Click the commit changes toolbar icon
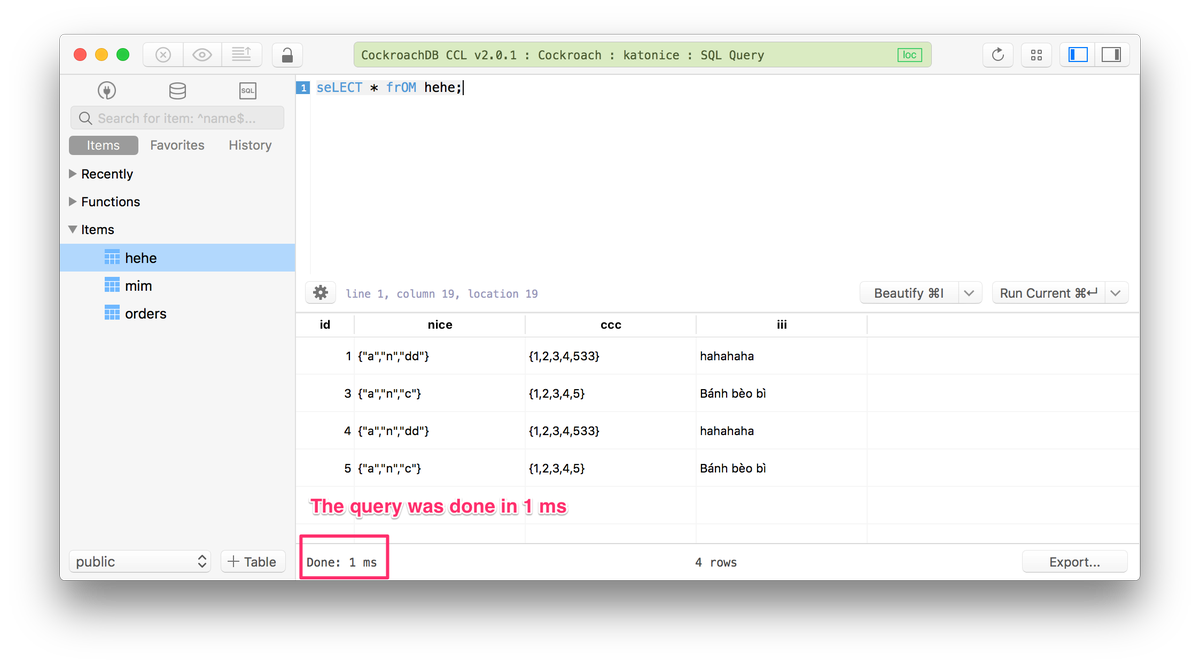The height and width of the screenshot is (666, 1200). (241, 55)
